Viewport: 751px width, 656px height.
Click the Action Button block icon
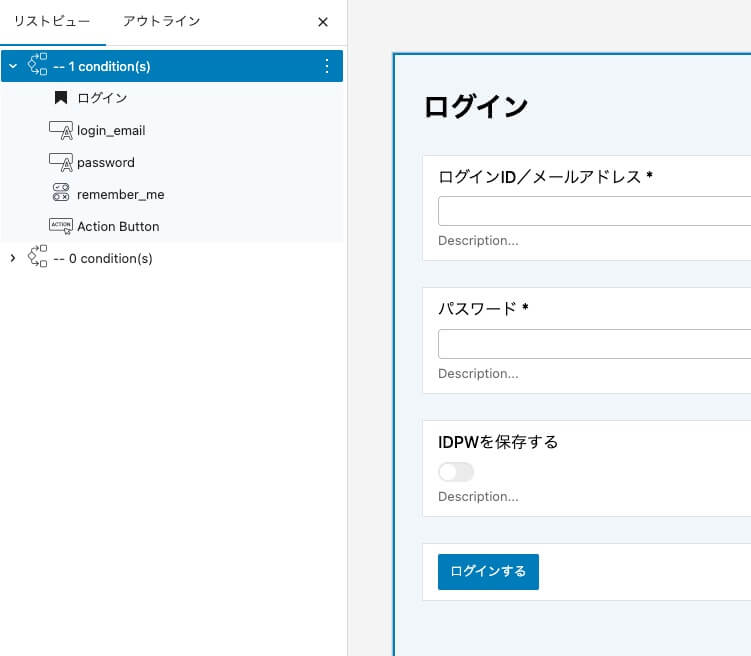(x=61, y=226)
